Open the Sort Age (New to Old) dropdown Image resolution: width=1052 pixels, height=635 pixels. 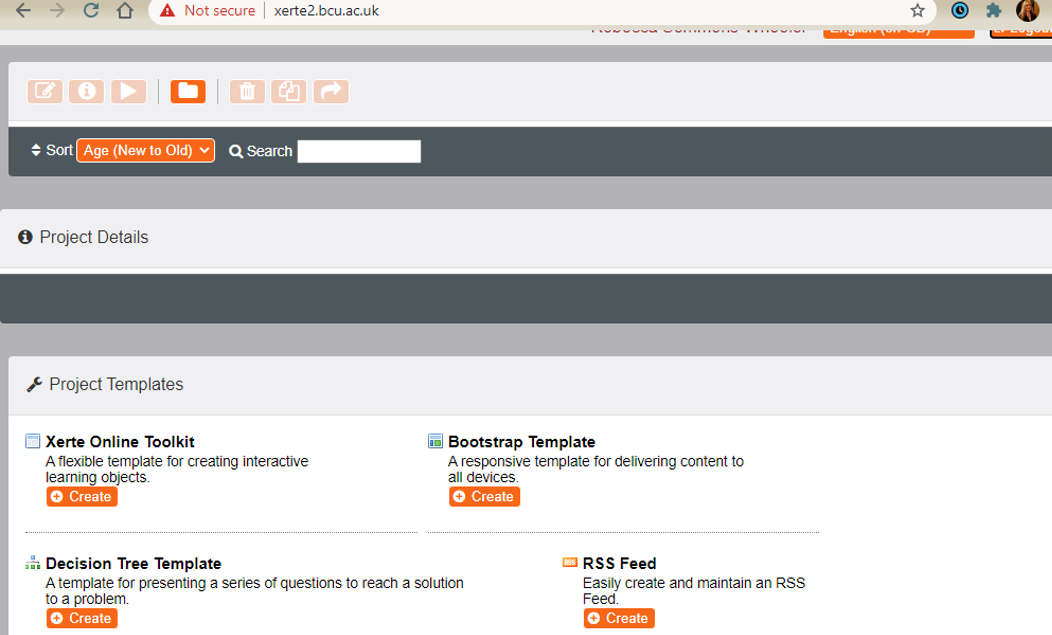point(146,150)
